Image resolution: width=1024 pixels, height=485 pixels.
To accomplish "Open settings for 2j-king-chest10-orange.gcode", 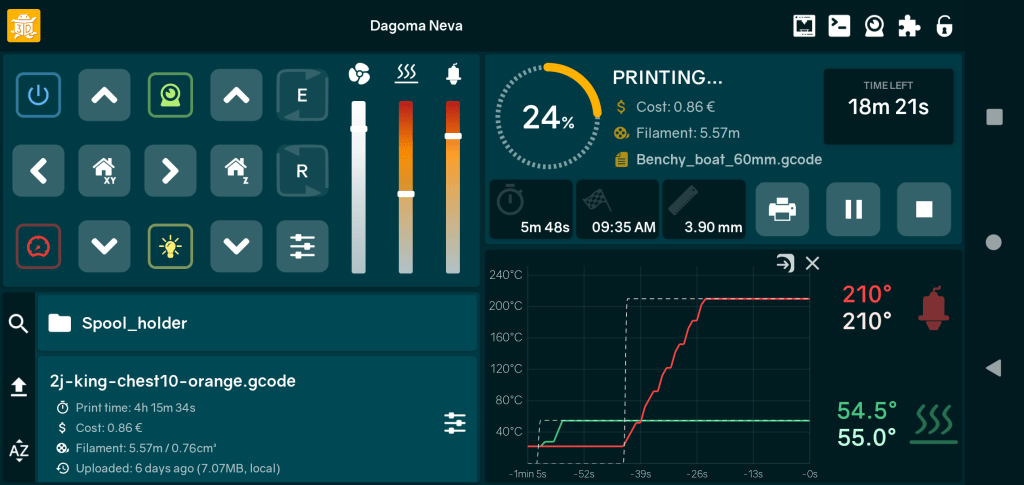I will (x=455, y=424).
